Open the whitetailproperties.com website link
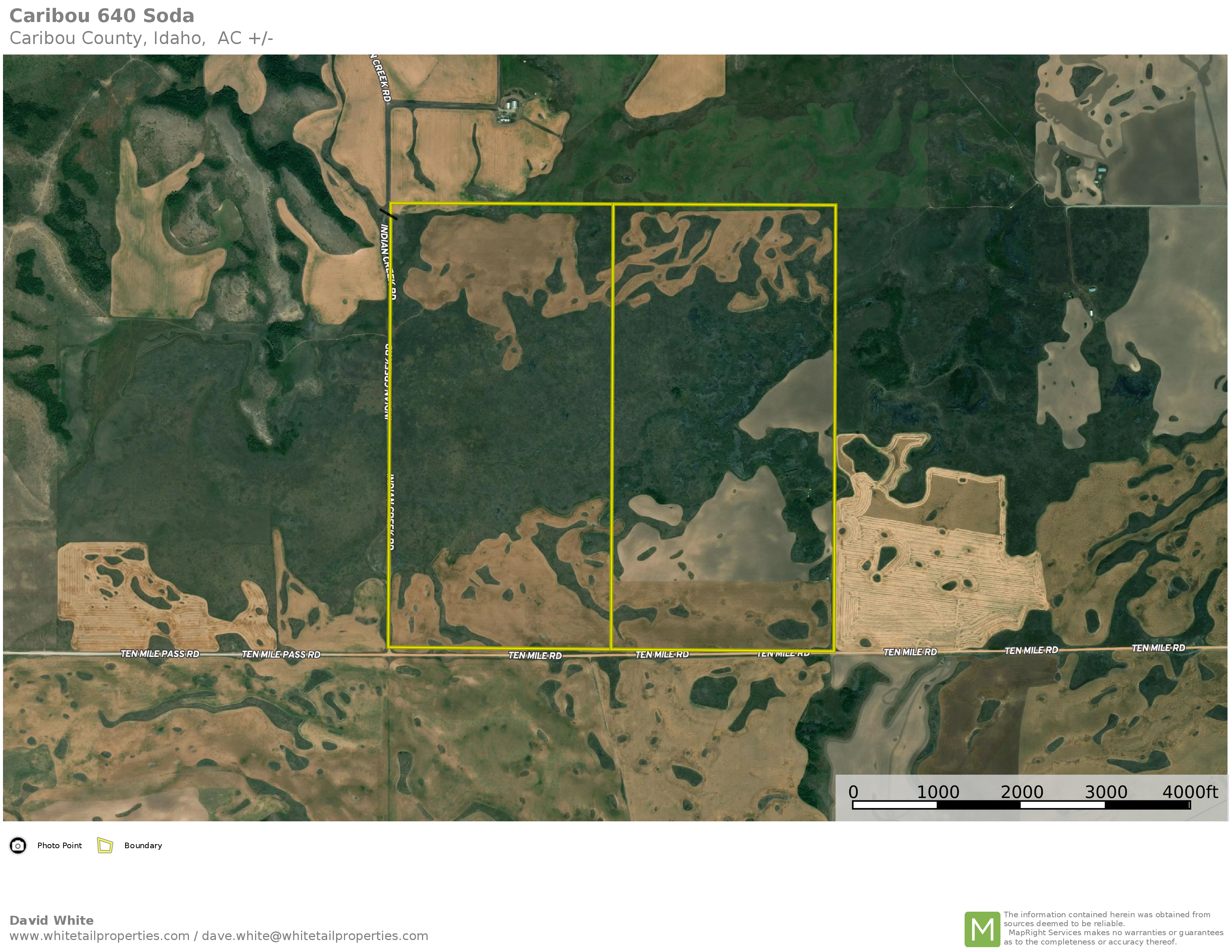This screenshot has width=1232, height=952. (99, 936)
